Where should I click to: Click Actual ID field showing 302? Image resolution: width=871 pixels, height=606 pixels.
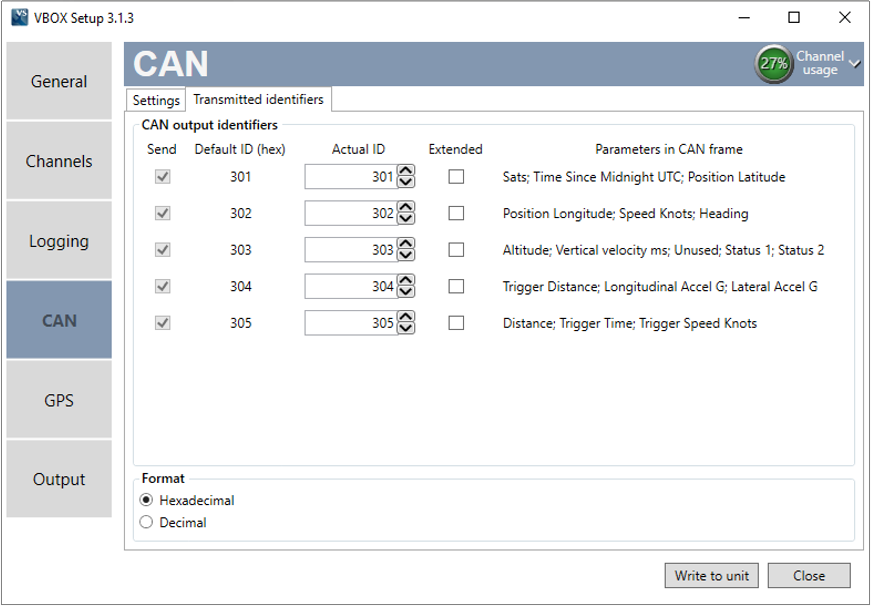tap(351, 213)
